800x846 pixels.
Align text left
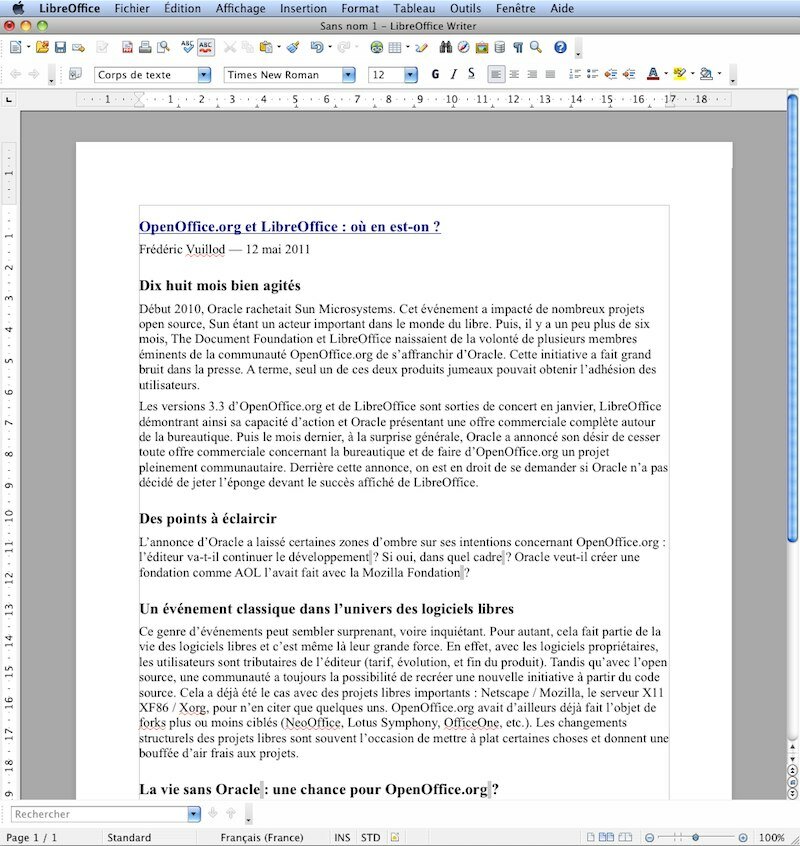tap(496, 74)
